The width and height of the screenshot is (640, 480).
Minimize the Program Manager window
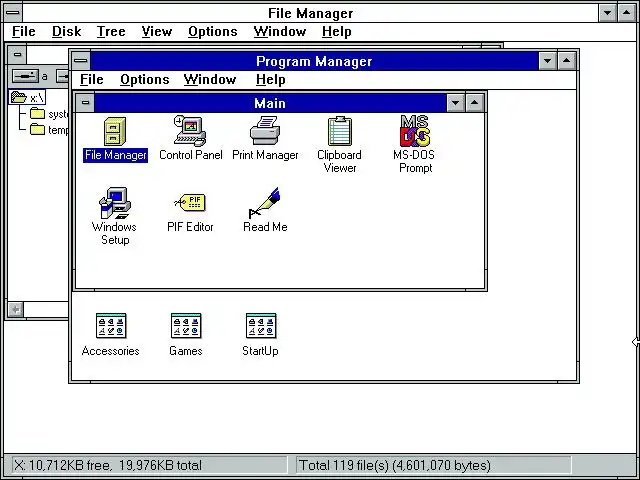(x=547, y=61)
